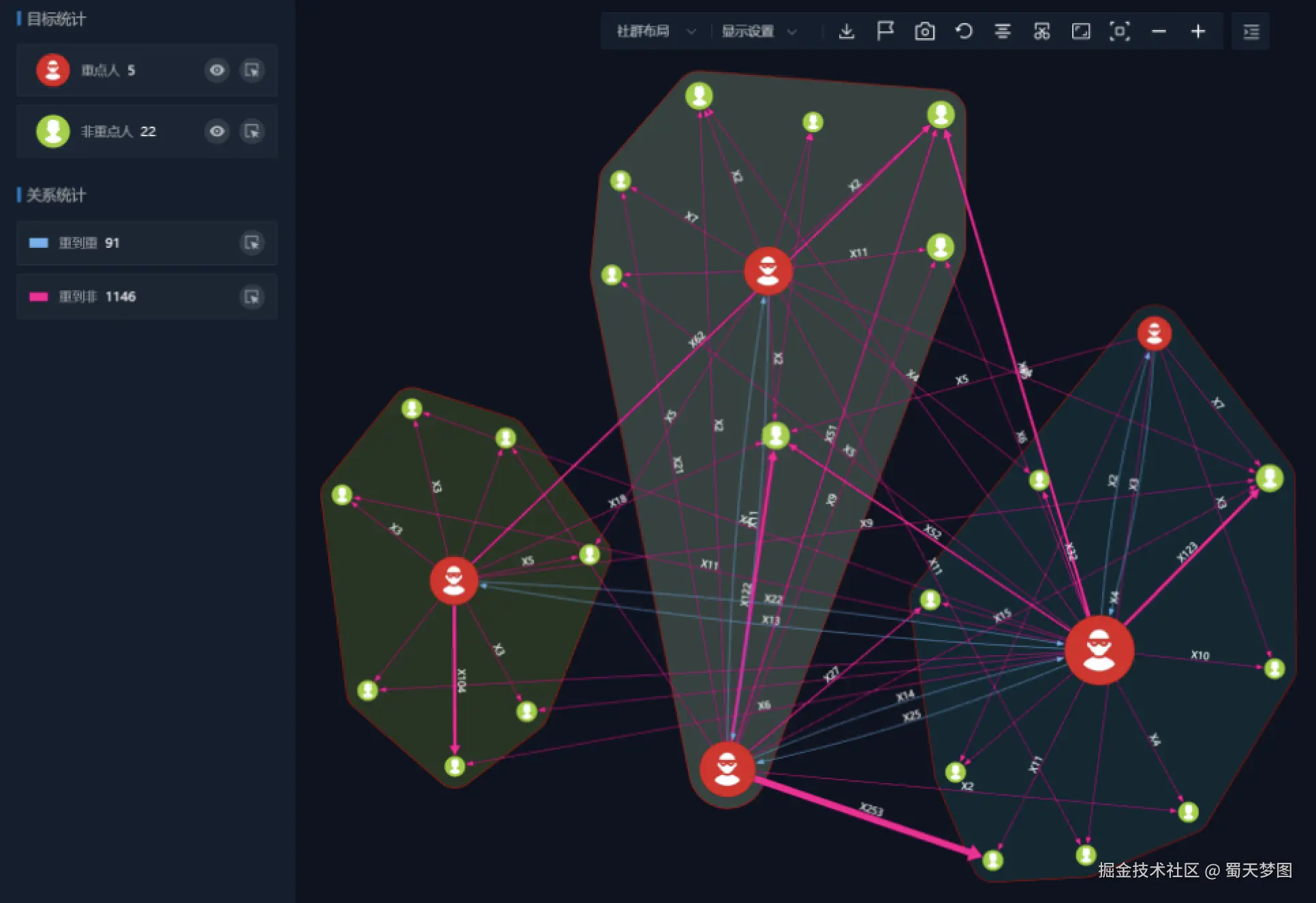Open the 显示设置 display settings dropdown
The height and width of the screenshot is (903, 1316).
[759, 31]
